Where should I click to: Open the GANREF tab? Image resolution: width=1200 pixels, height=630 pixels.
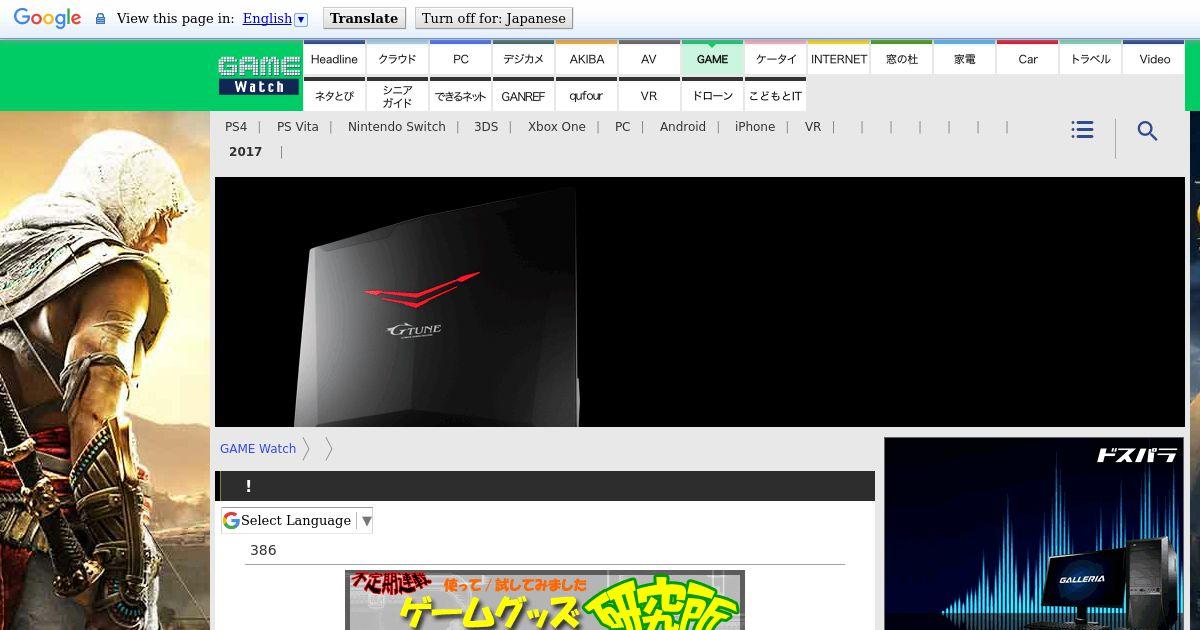(x=523, y=95)
